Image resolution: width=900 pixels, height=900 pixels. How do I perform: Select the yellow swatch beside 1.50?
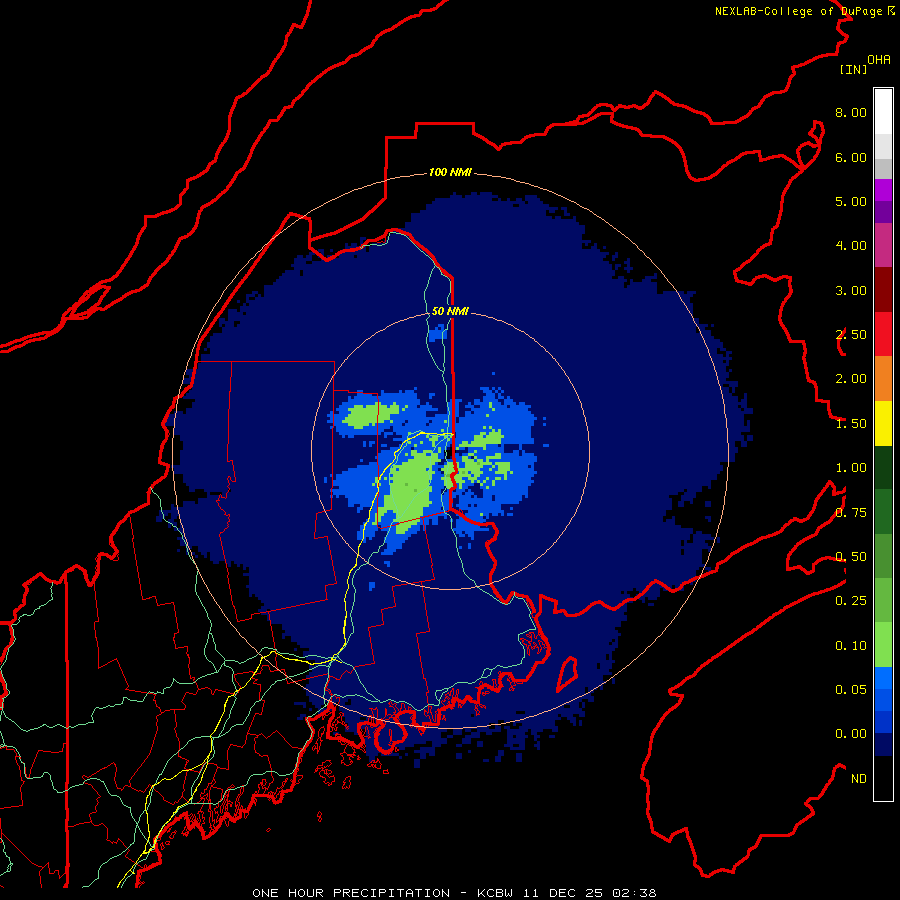pos(883,424)
